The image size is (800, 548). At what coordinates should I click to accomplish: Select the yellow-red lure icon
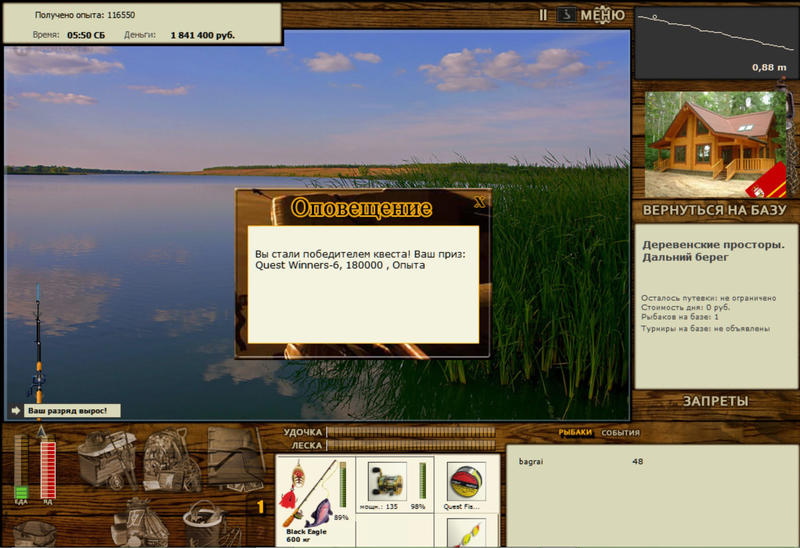(466, 533)
